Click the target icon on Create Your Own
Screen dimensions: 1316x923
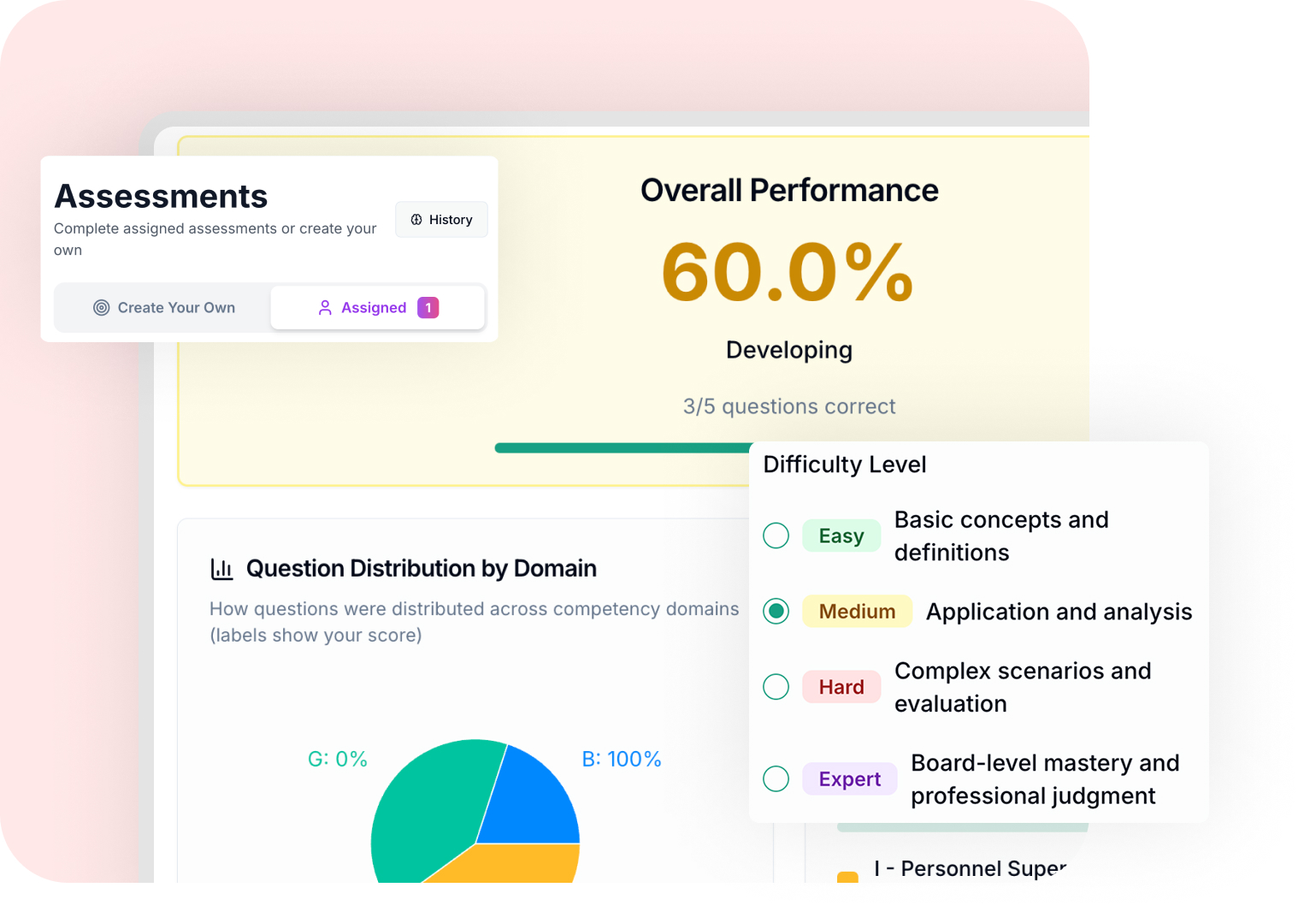(x=102, y=307)
